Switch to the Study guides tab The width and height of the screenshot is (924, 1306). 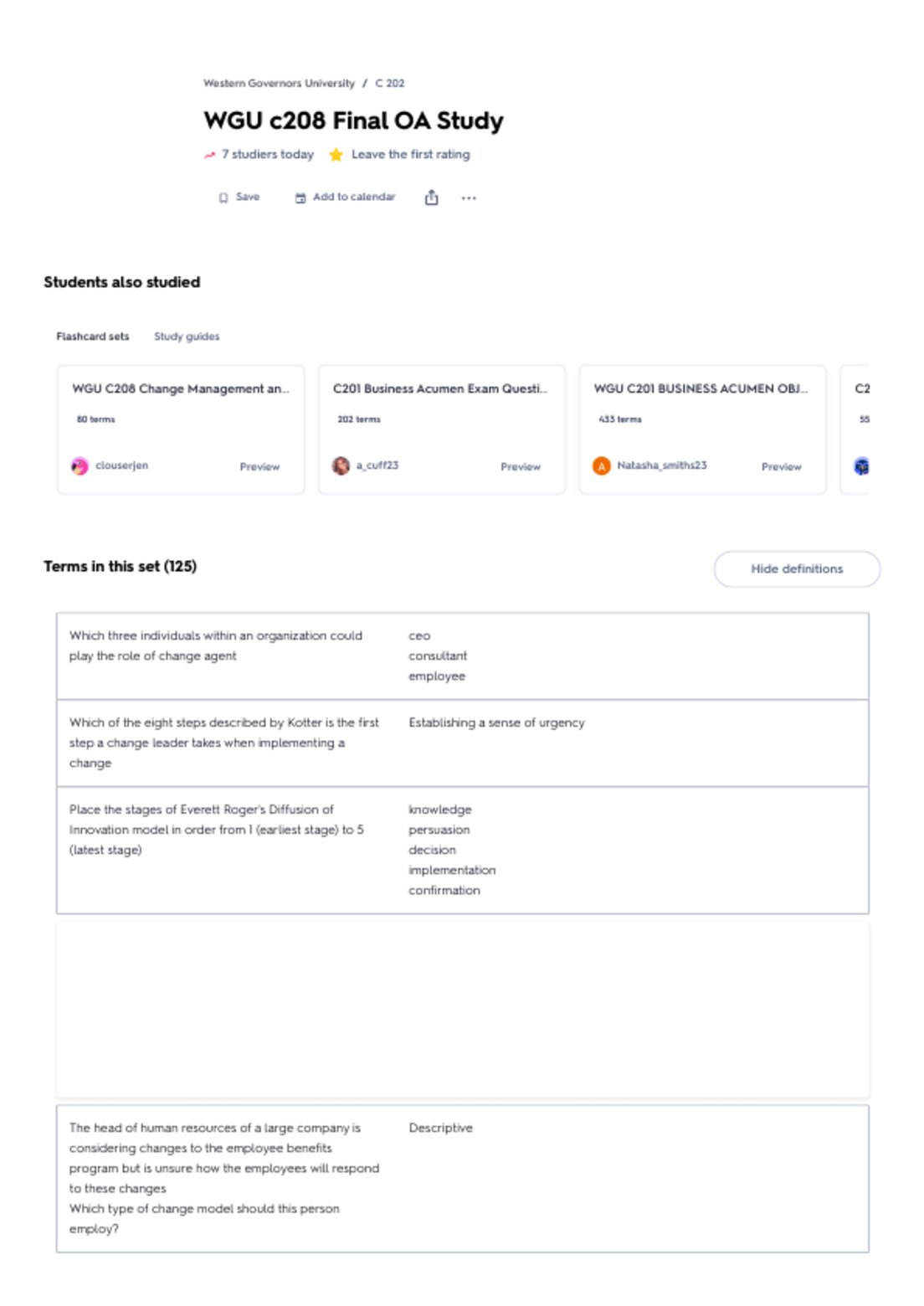187,337
